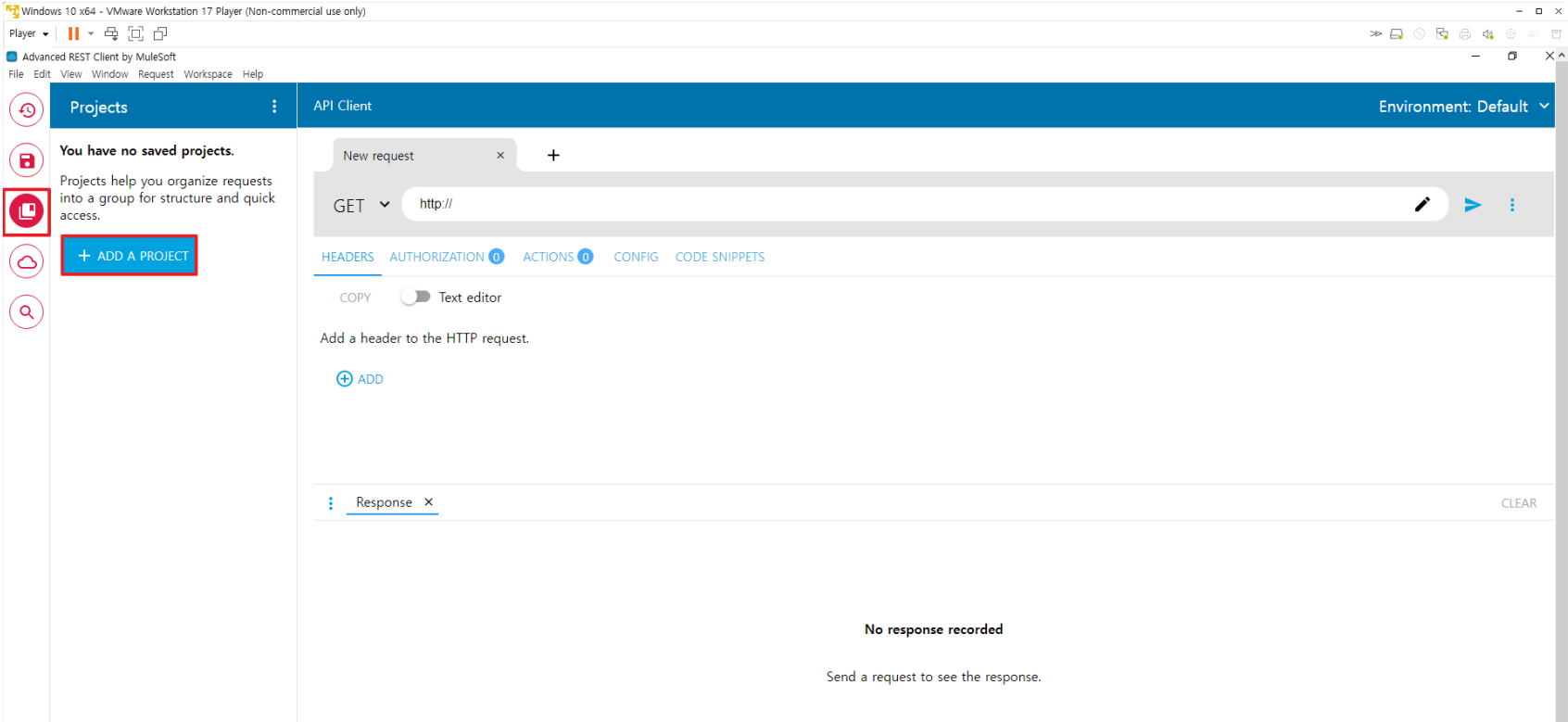
Task: Switch to the Actions tab
Action: [558, 257]
